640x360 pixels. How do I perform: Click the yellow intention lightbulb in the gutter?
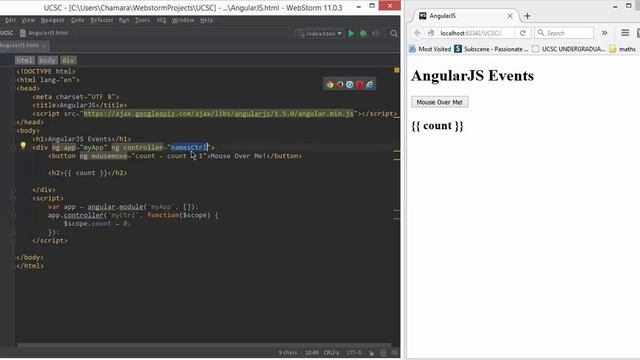(23, 145)
